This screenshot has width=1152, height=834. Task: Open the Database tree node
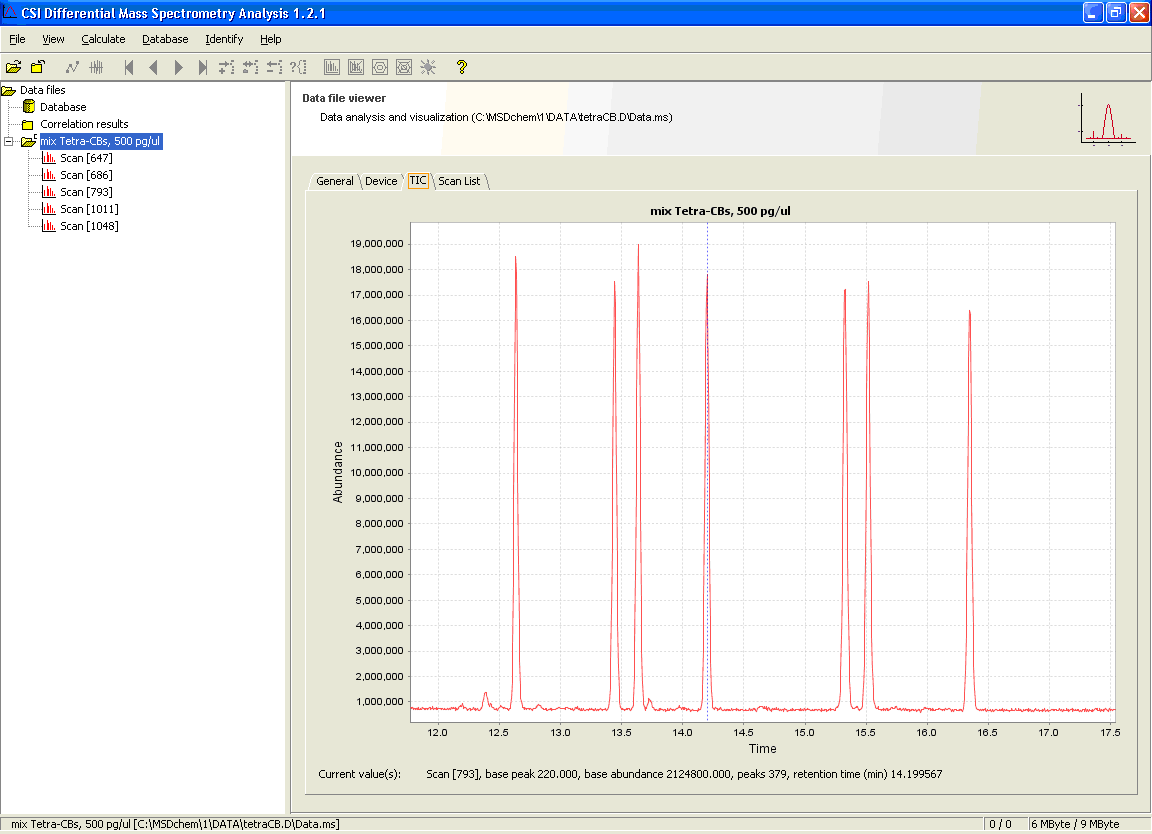coord(62,107)
